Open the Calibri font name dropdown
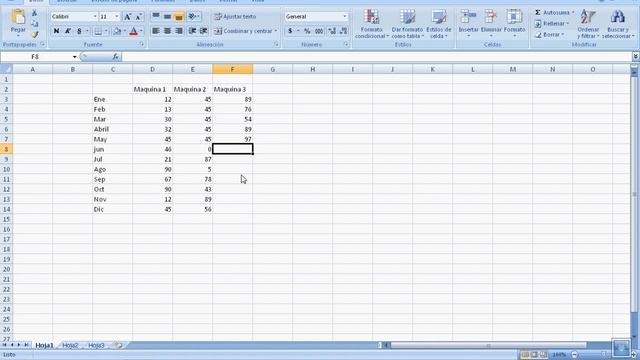 [95, 17]
